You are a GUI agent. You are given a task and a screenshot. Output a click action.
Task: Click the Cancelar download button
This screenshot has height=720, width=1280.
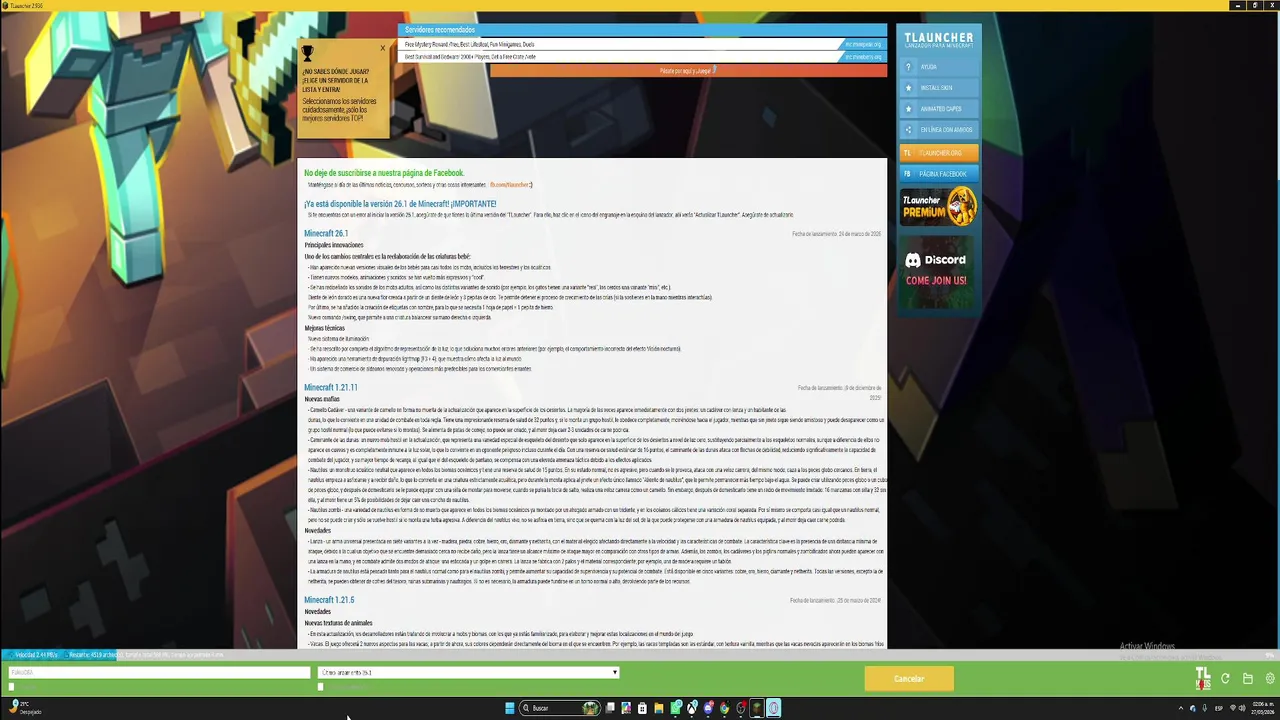tap(909, 679)
